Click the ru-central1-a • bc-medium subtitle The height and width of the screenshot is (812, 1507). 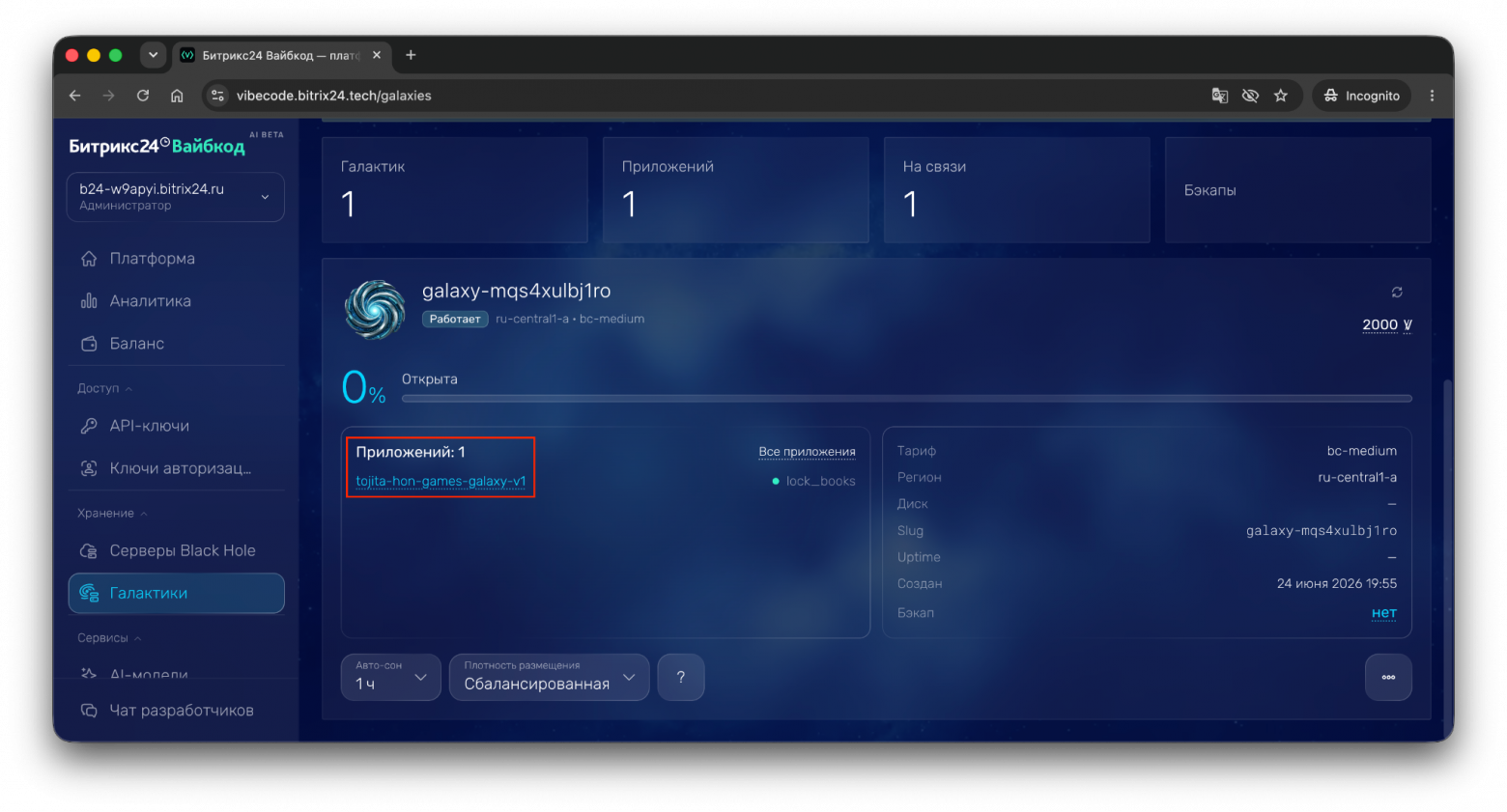[570, 319]
